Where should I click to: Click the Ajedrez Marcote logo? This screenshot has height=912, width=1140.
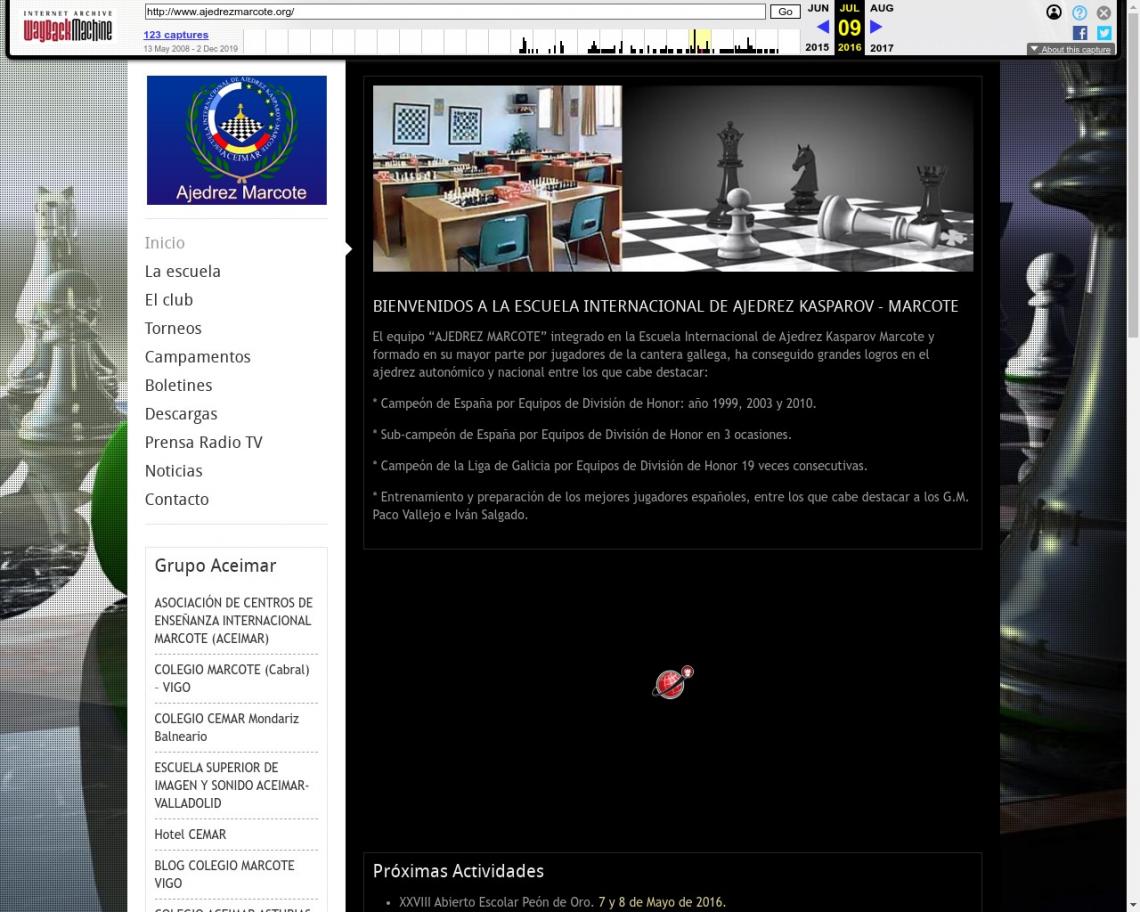point(237,140)
